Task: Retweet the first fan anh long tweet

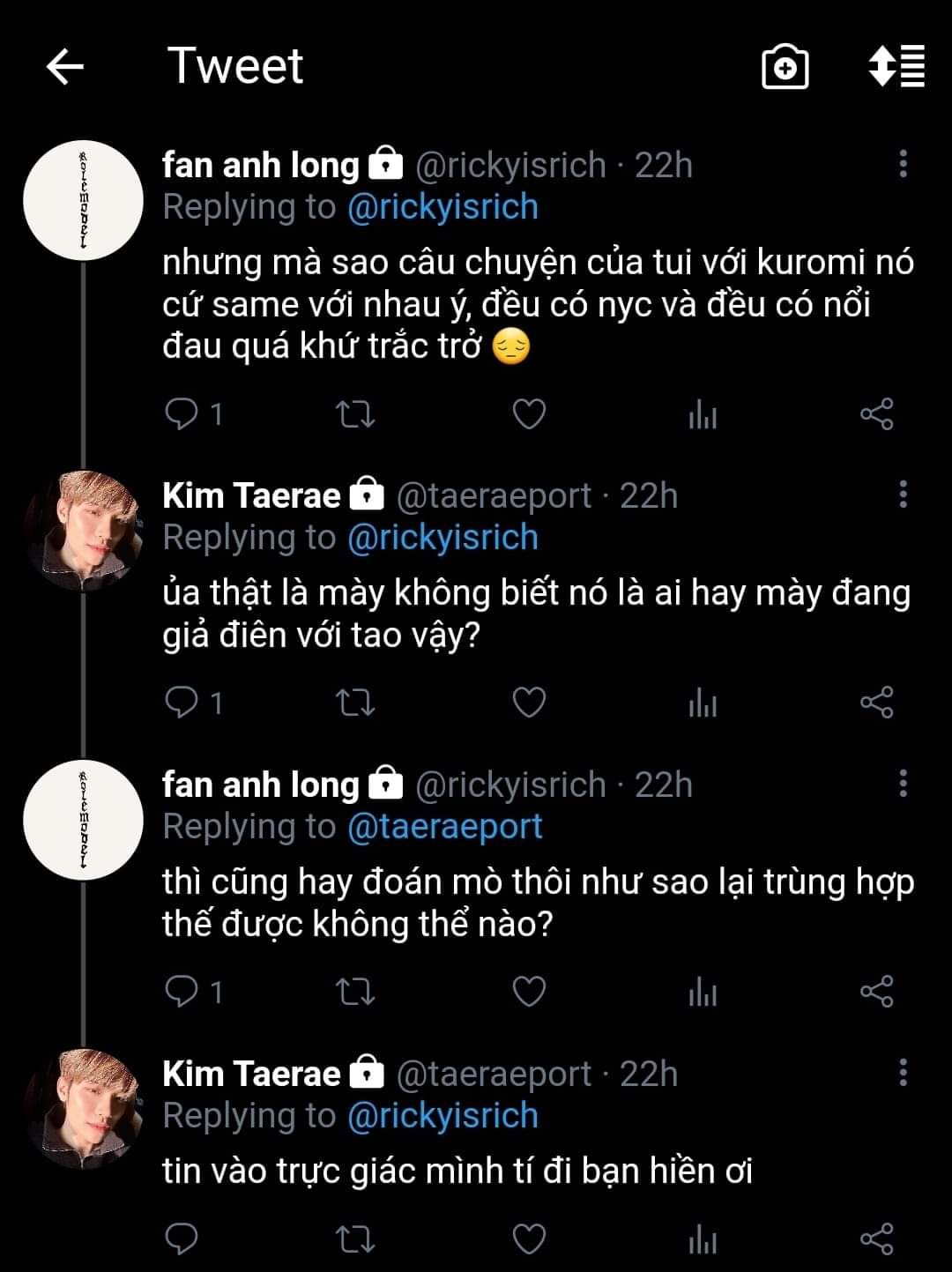Action: pos(356,413)
